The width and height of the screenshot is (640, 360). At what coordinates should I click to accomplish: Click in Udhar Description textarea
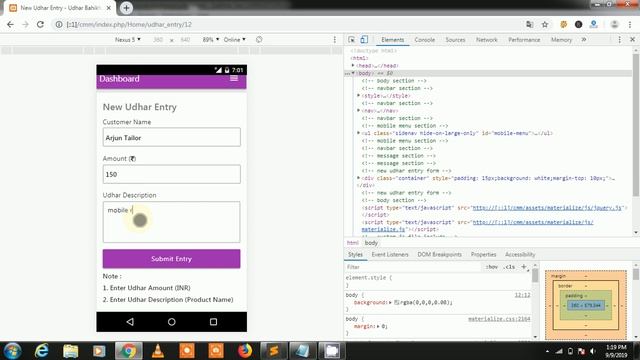[x=171, y=222]
